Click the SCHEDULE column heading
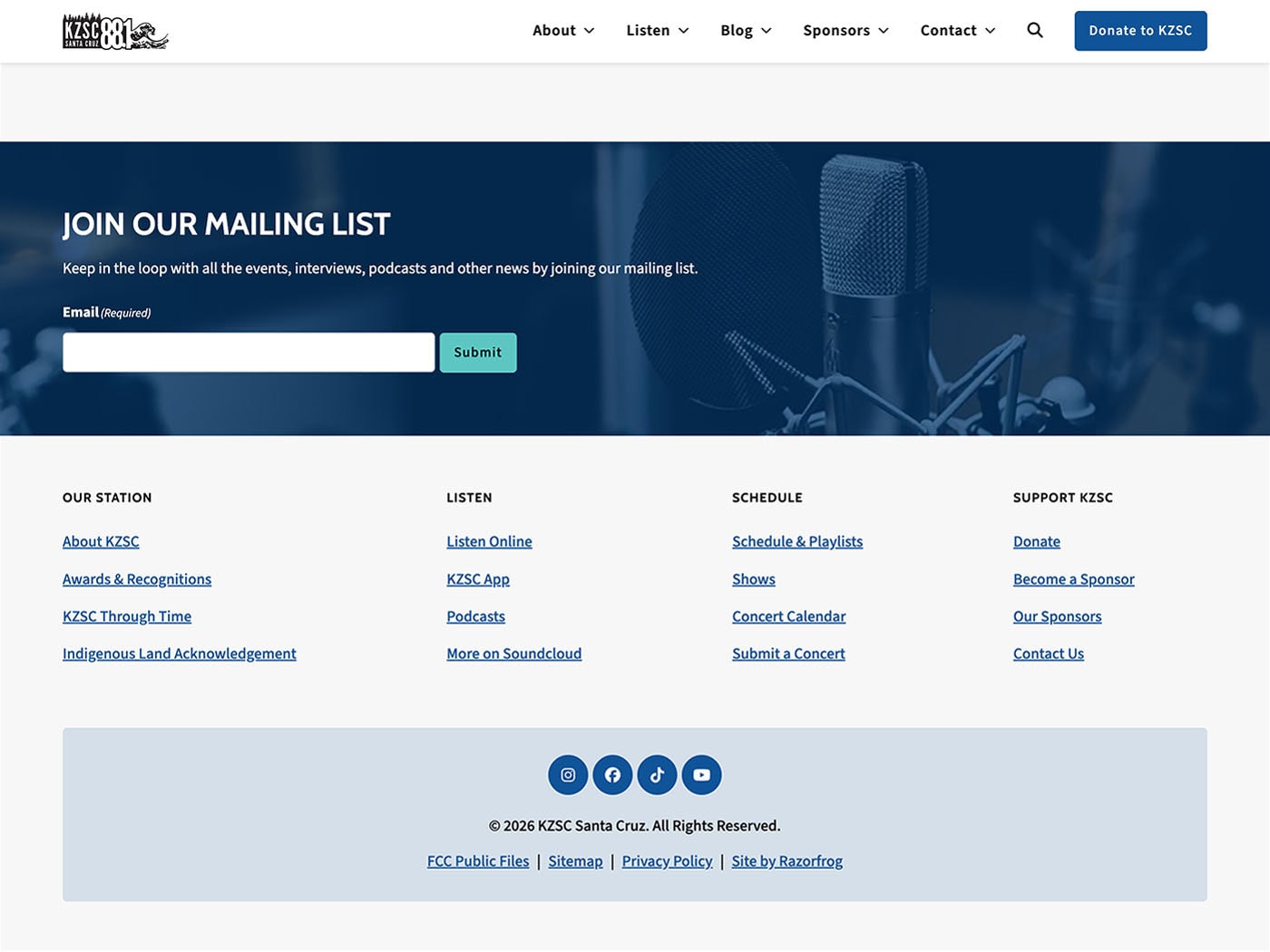Image resolution: width=1270 pixels, height=952 pixels. coord(767,498)
